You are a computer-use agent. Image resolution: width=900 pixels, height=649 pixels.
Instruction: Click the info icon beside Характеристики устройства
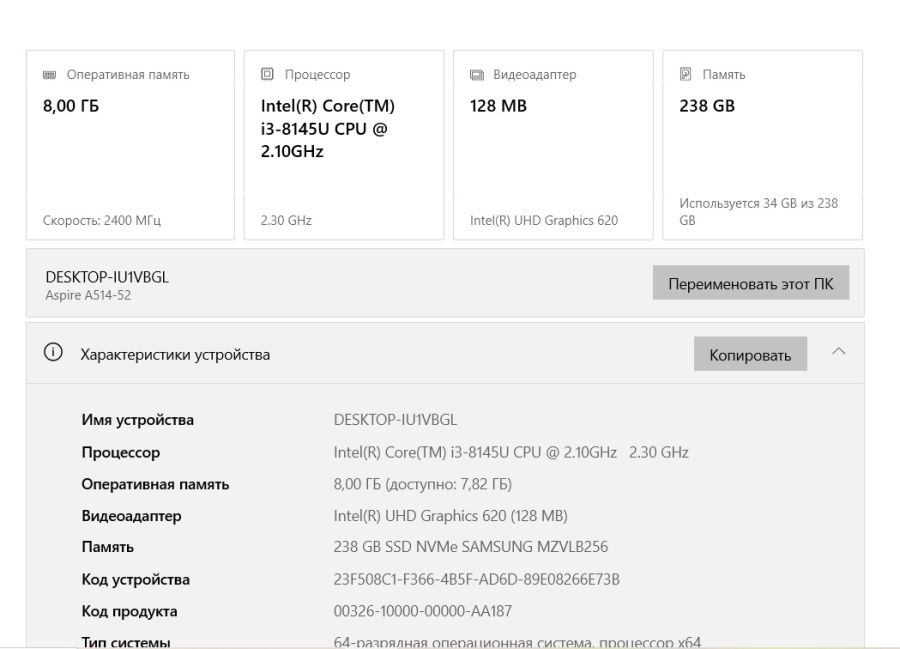click(53, 353)
